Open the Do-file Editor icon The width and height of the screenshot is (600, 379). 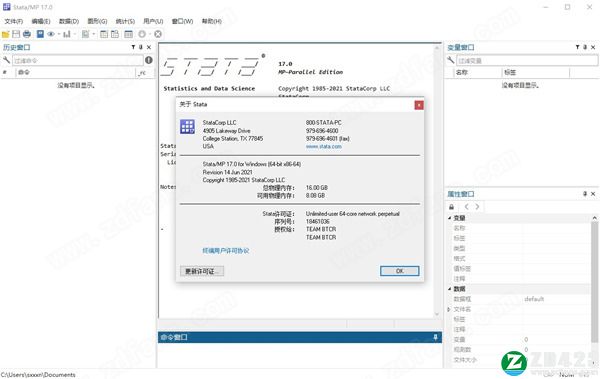click(85, 34)
